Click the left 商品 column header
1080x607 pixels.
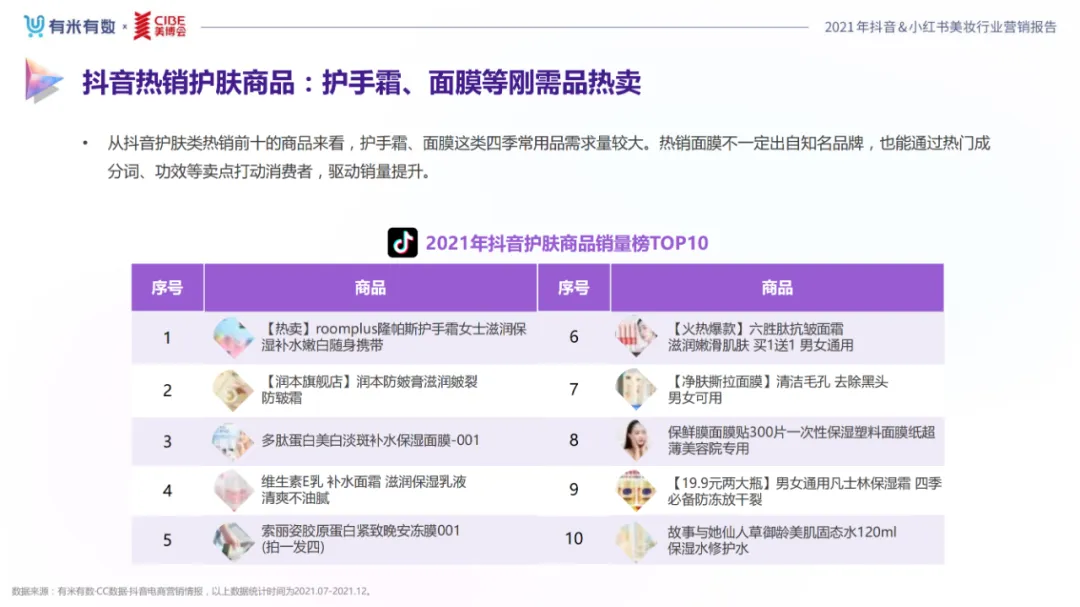point(371,287)
